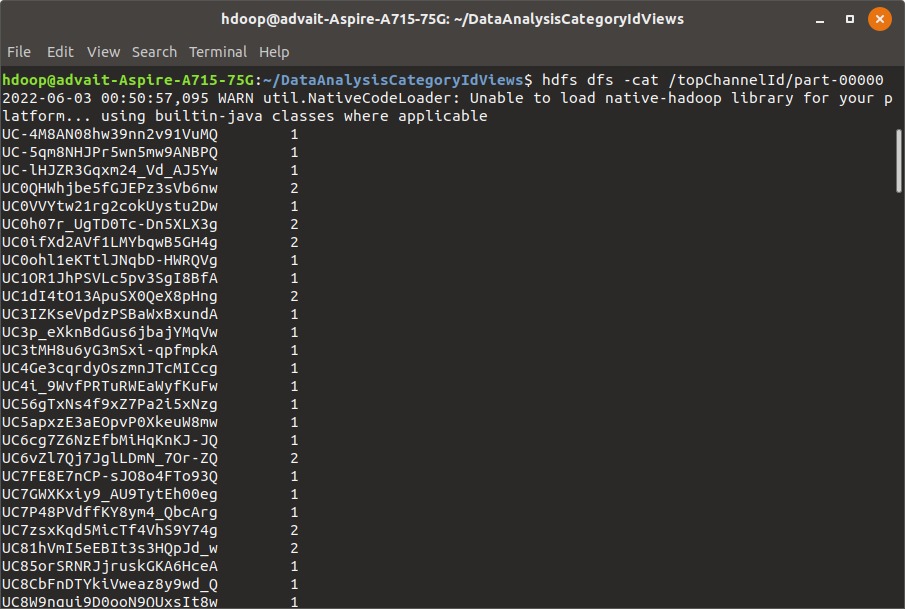Click the minimize window button
The image size is (905, 609).
pyautogui.click(x=818, y=18)
